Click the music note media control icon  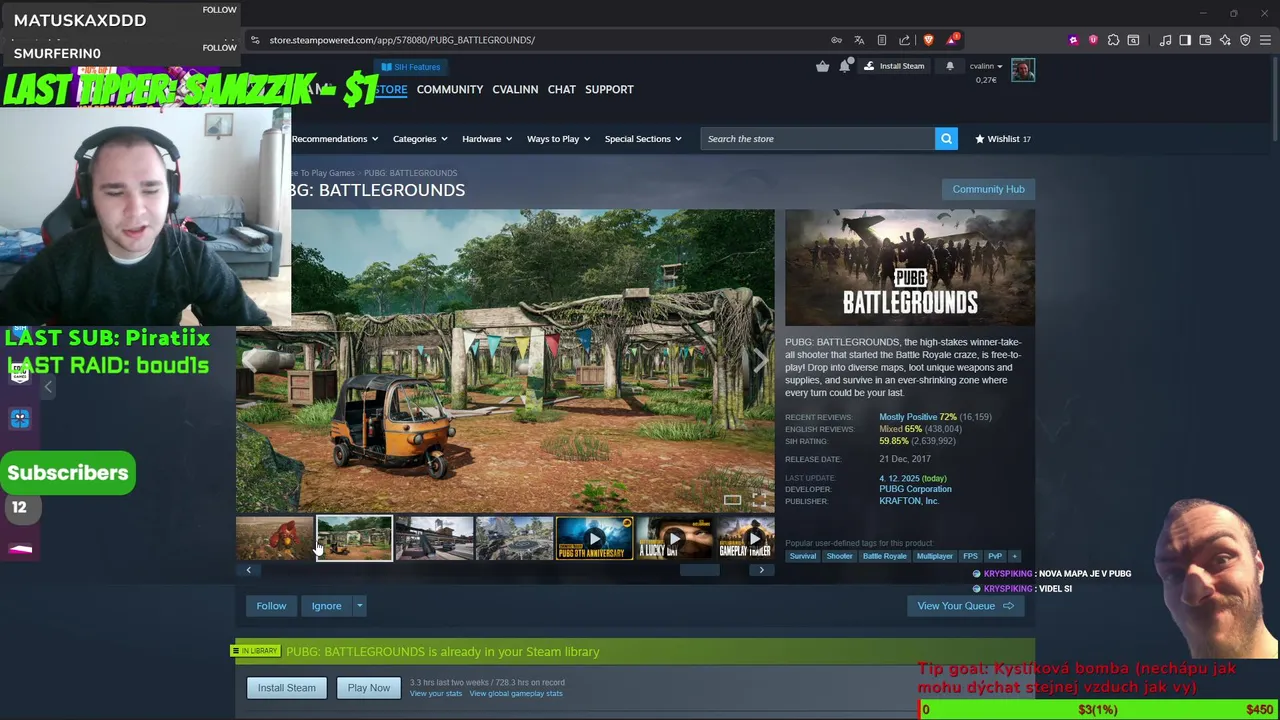pos(1165,40)
